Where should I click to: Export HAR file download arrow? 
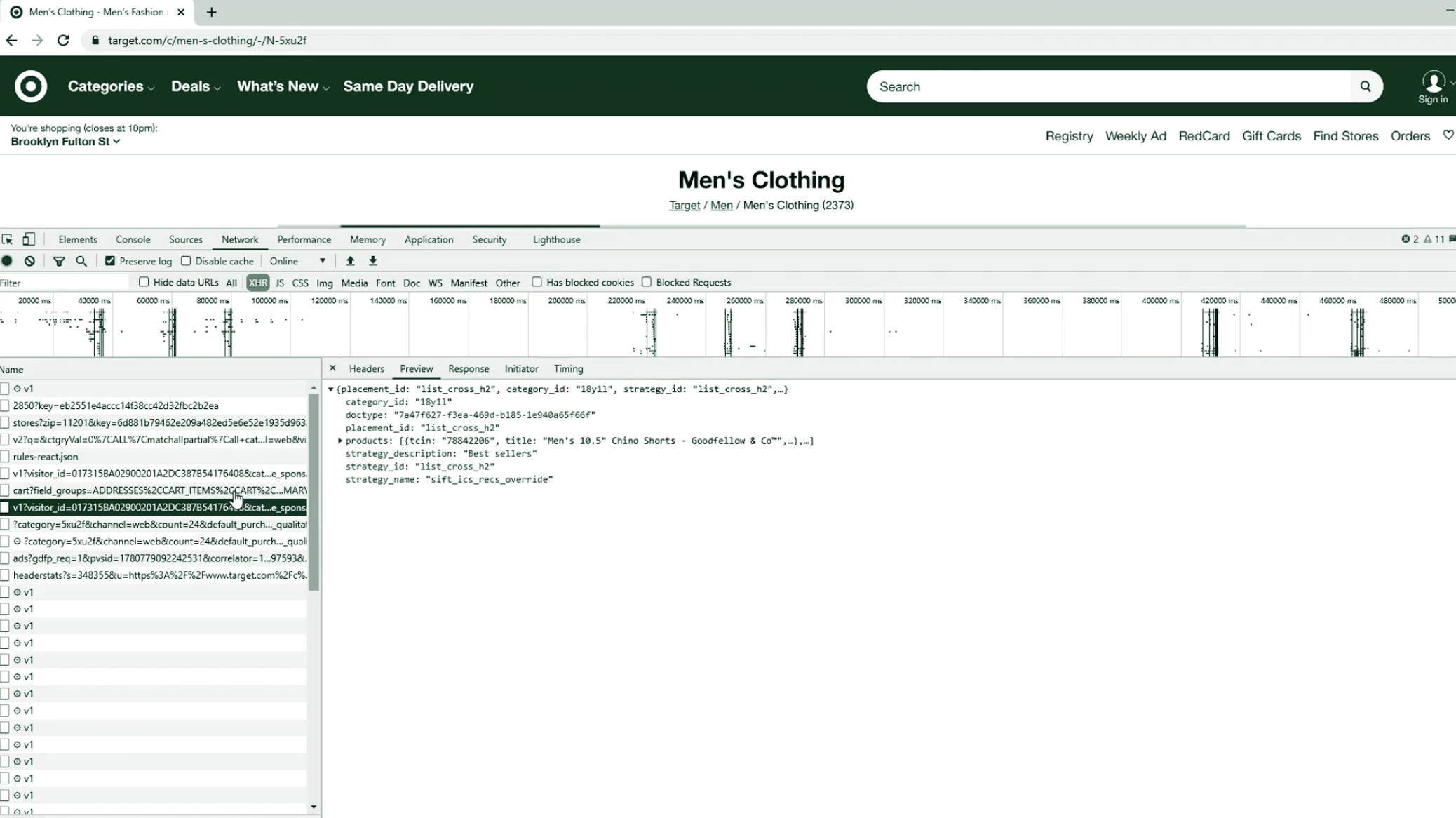373,261
